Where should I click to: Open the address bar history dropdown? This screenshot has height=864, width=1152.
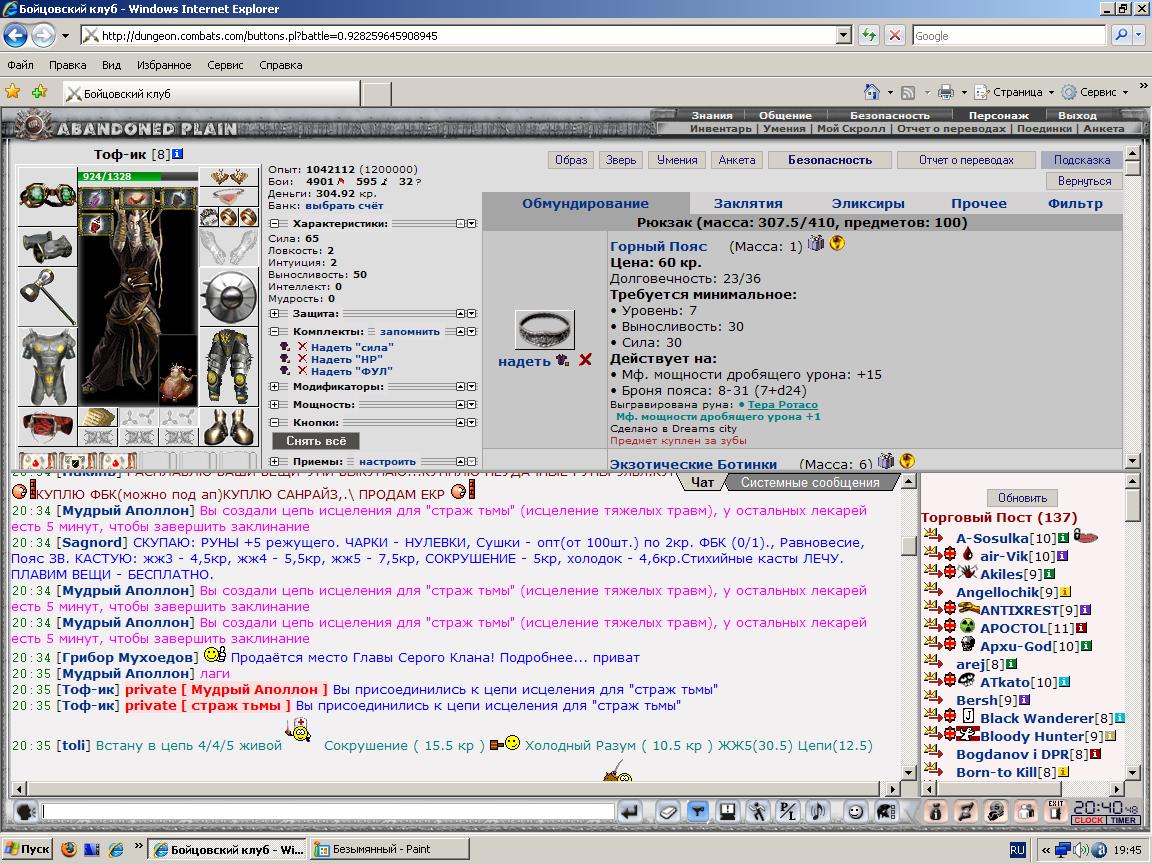843,35
